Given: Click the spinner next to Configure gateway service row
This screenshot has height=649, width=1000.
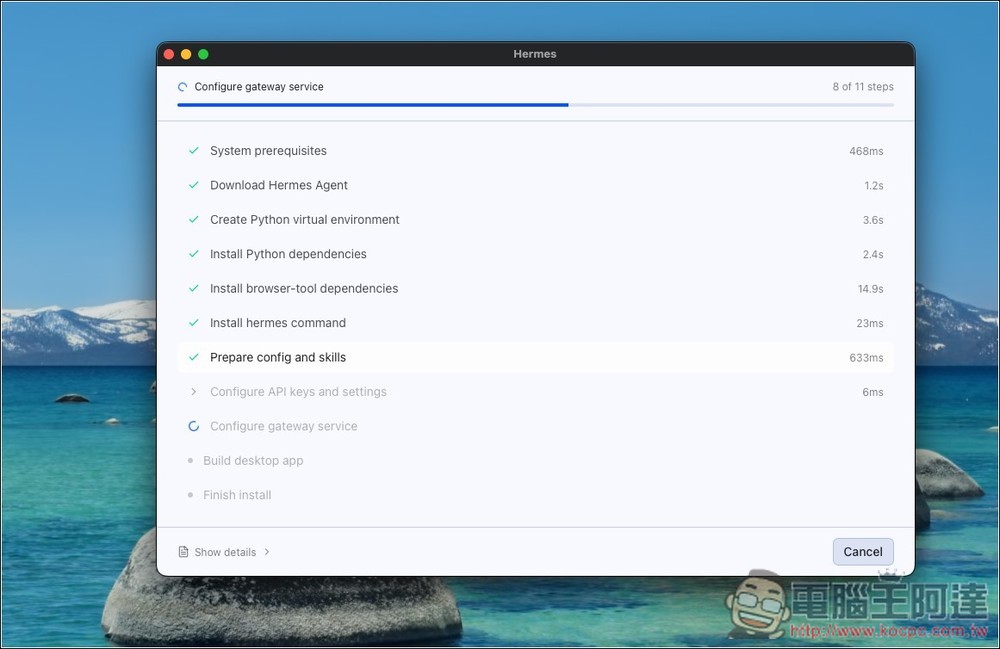Looking at the screenshot, I should click(194, 426).
